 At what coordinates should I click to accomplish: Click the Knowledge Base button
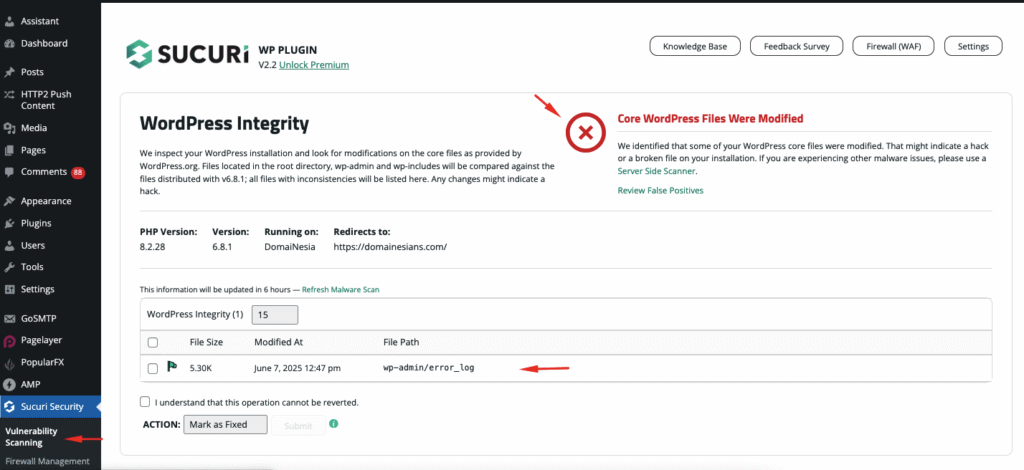pos(696,46)
